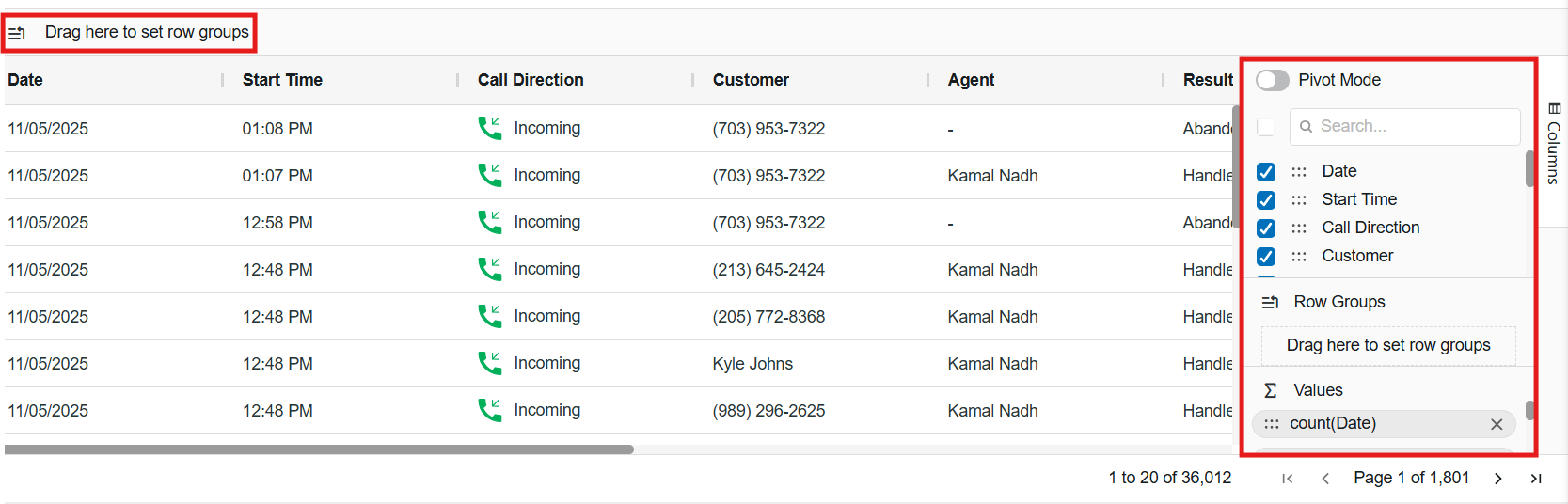Toggle the select-all columns checkbox

1266,127
